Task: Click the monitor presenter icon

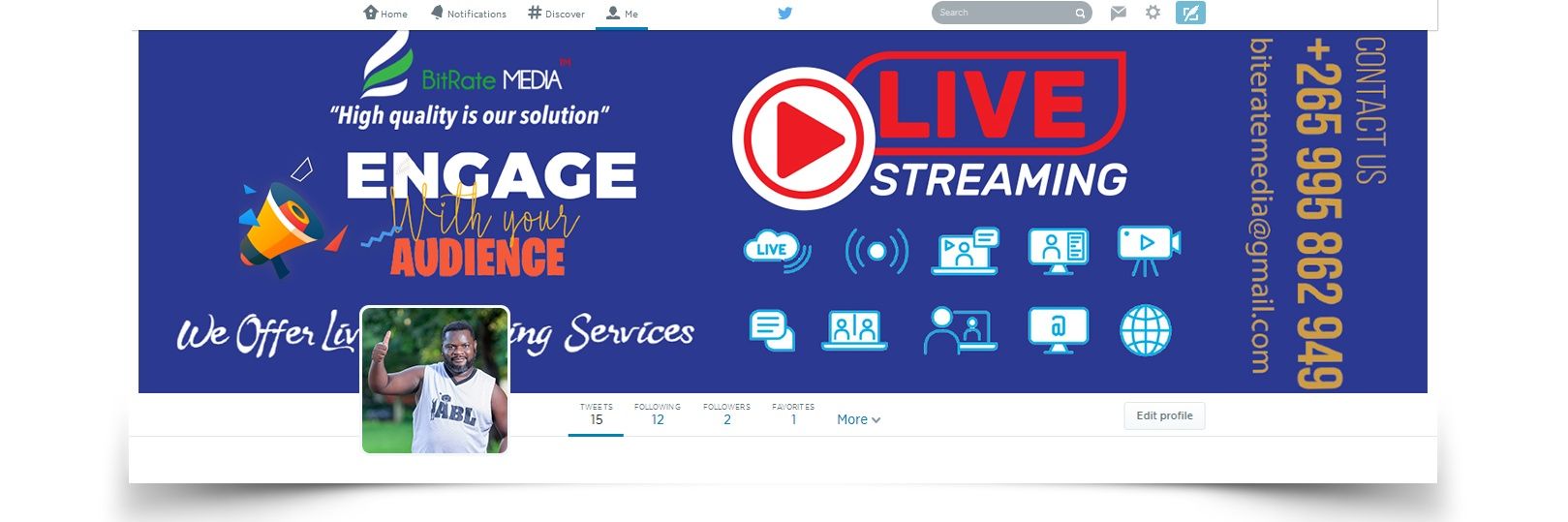Action: [1058, 251]
